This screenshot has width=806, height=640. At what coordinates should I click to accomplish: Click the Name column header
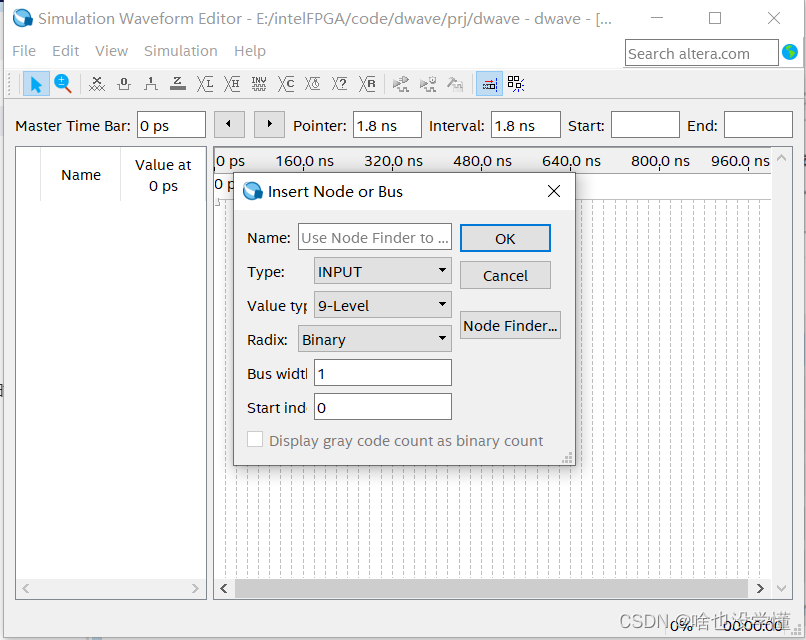pos(81,175)
